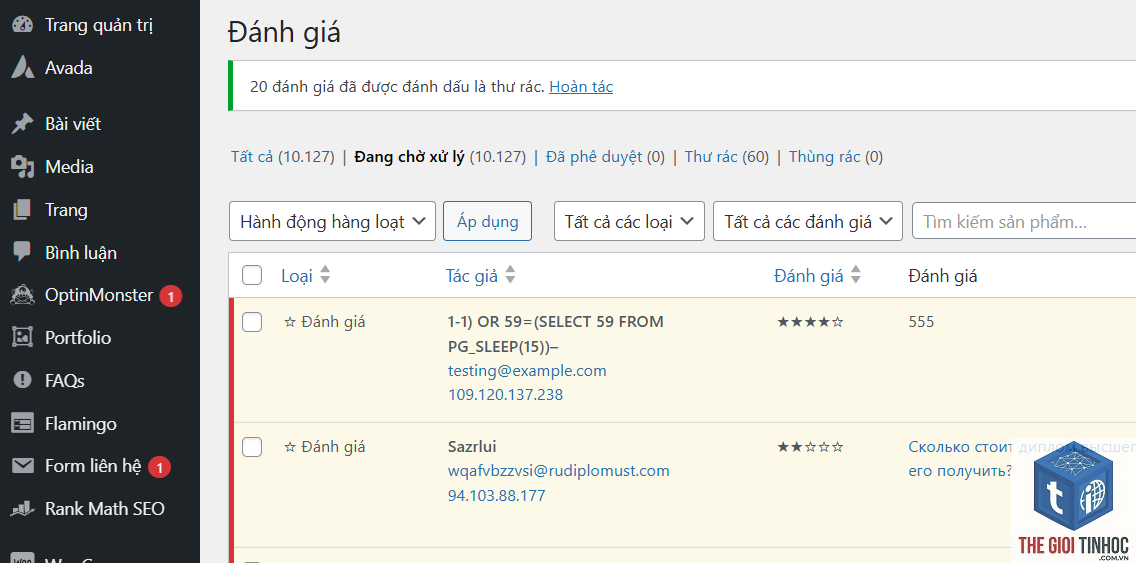Click the Trang quản trị dashboard icon
Viewport: 1136px width, 563px height.
[22, 25]
